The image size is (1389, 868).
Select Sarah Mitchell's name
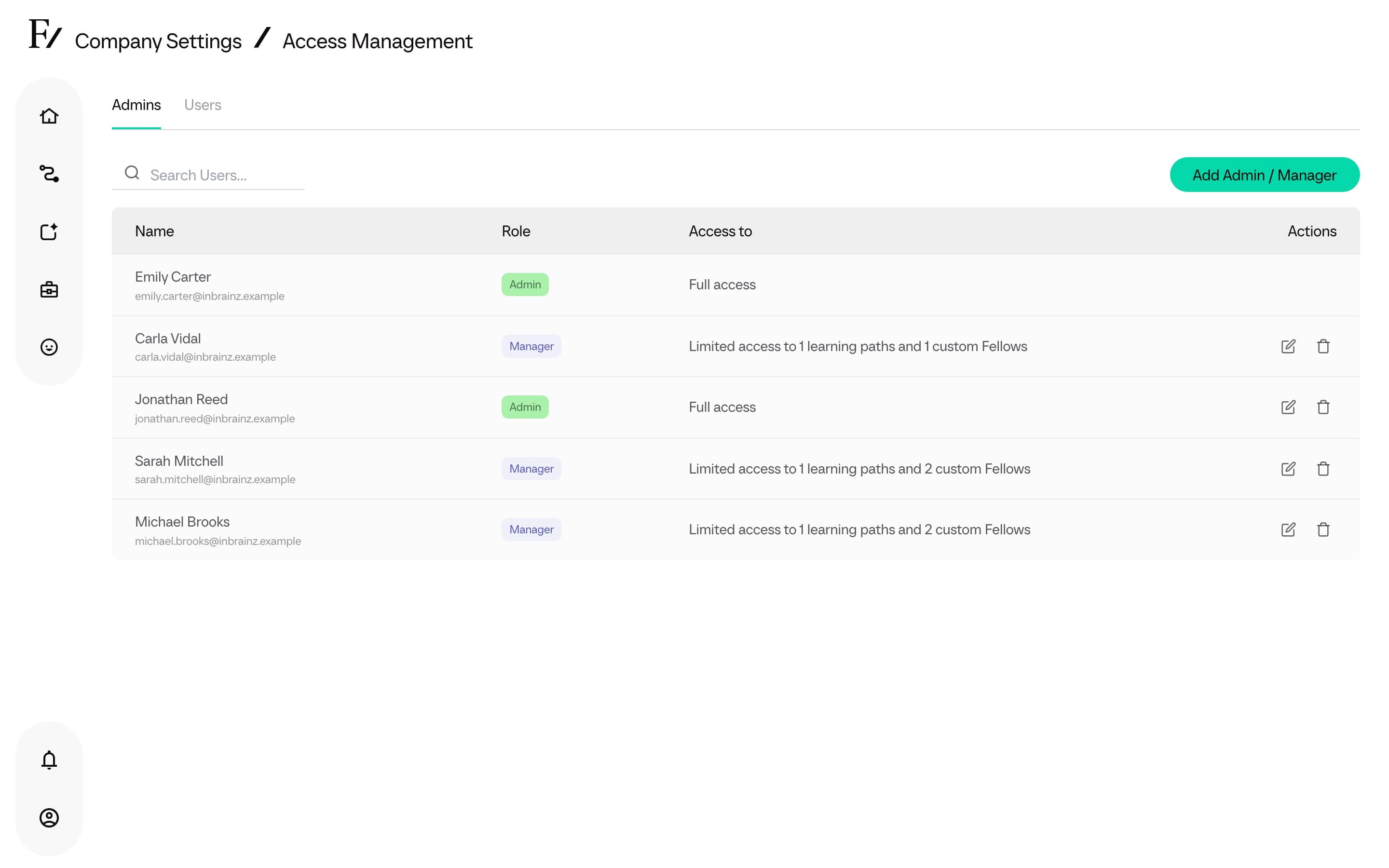click(178, 461)
